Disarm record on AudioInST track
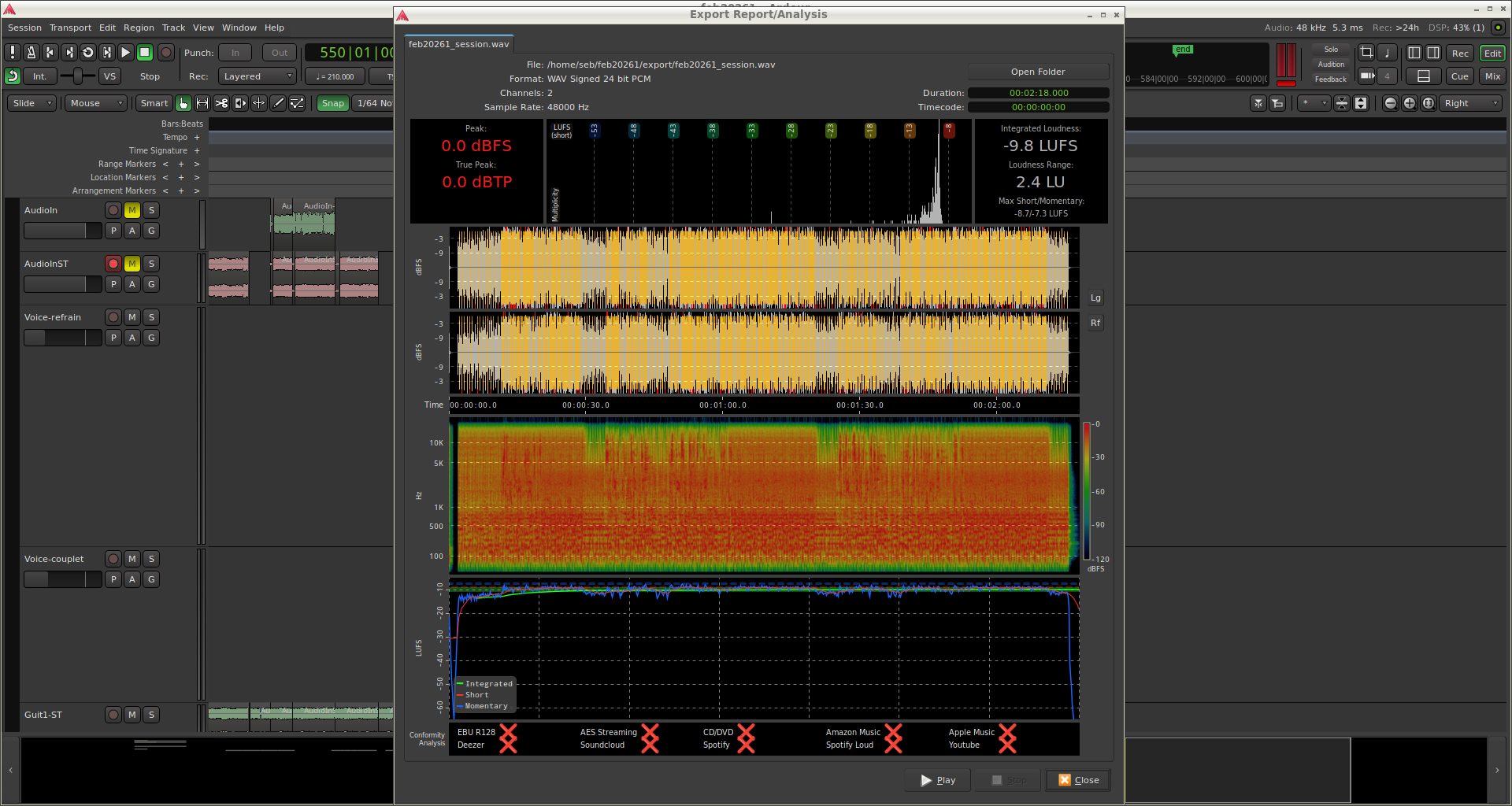This screenshot has height=806, width=1512. coord(113,264)
